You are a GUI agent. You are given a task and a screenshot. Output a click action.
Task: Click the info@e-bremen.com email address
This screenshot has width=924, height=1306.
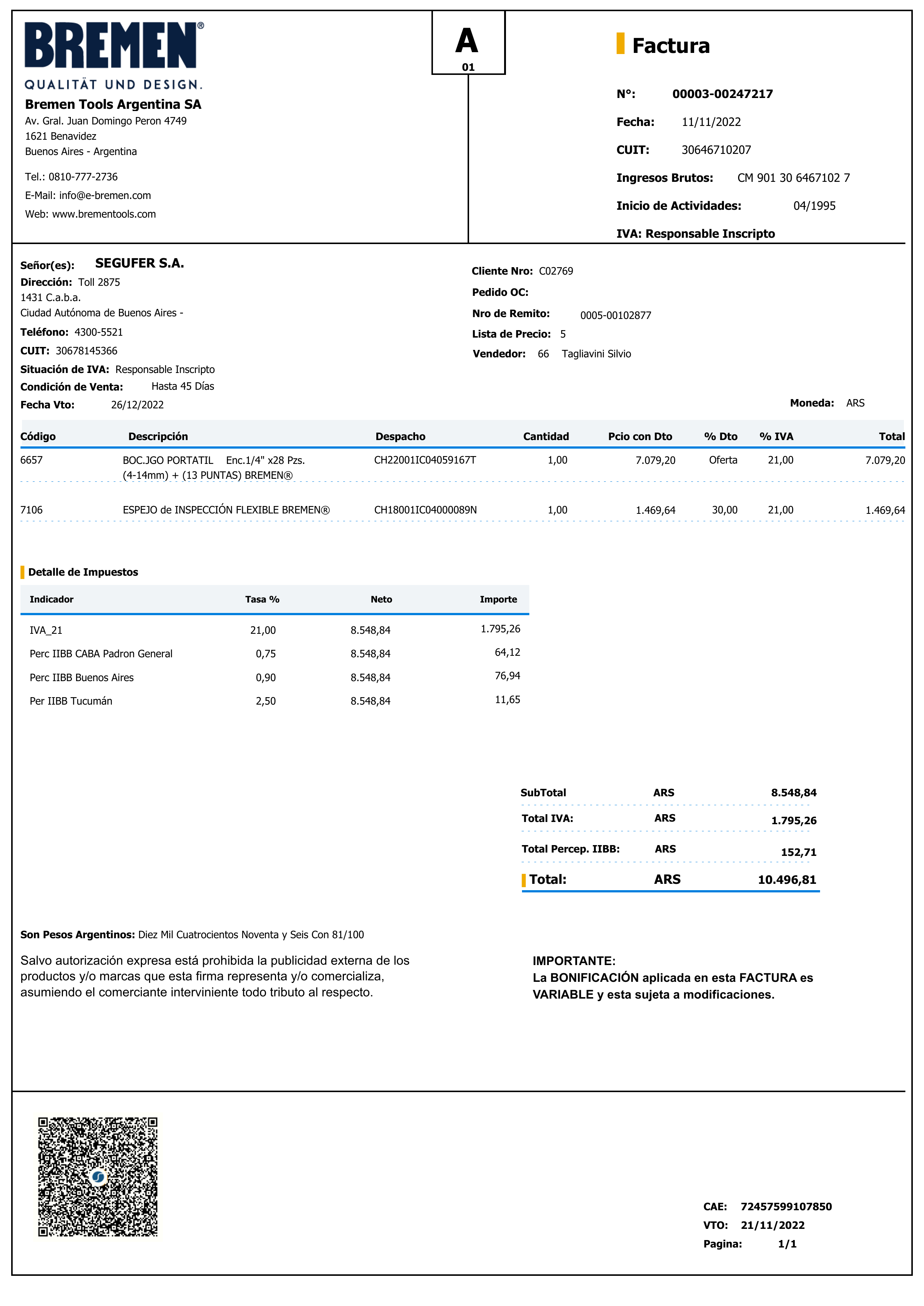click(x=105, y=195)
